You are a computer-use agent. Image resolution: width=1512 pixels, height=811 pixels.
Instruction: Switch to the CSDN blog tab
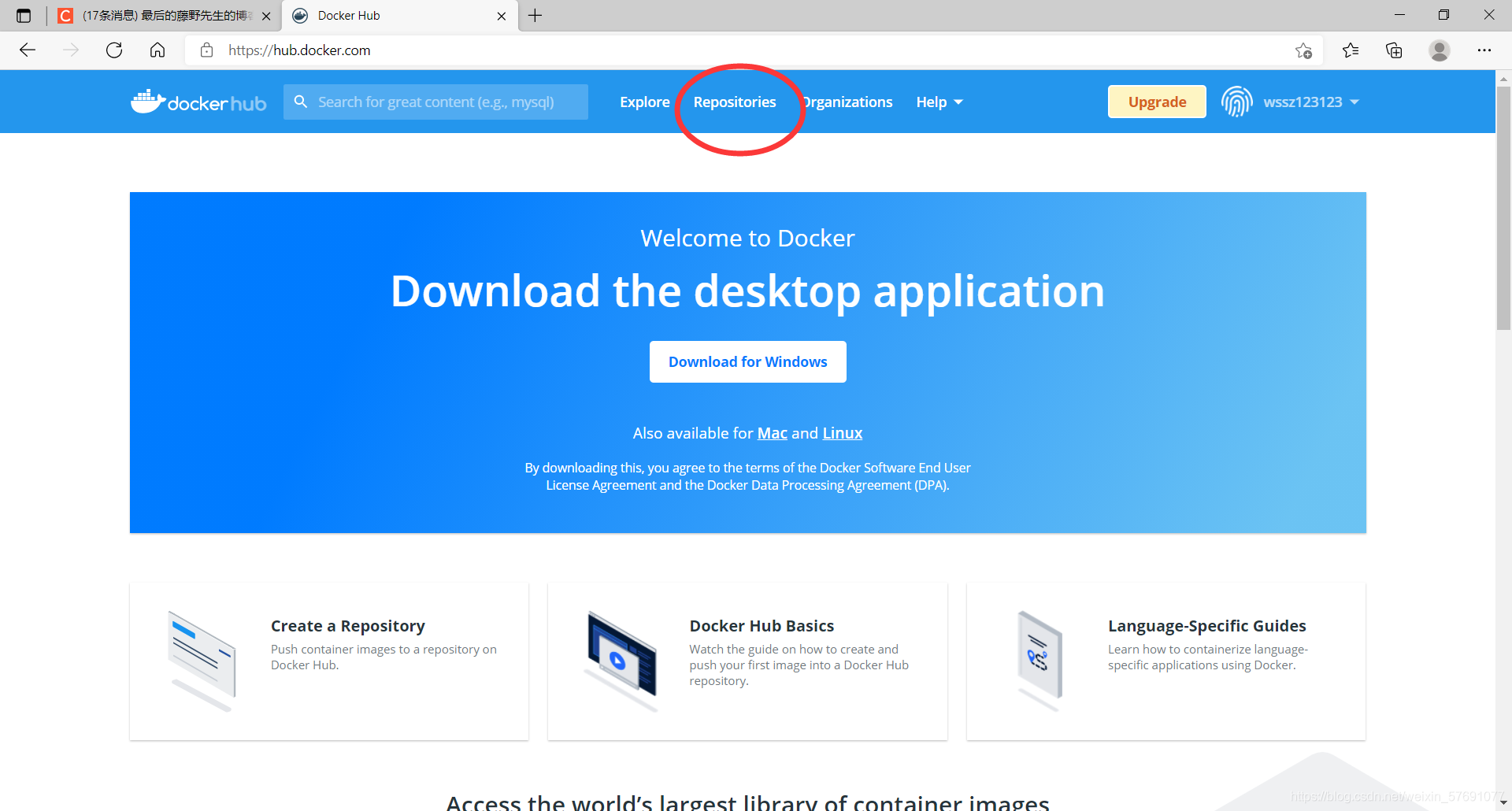coord(164,16)
